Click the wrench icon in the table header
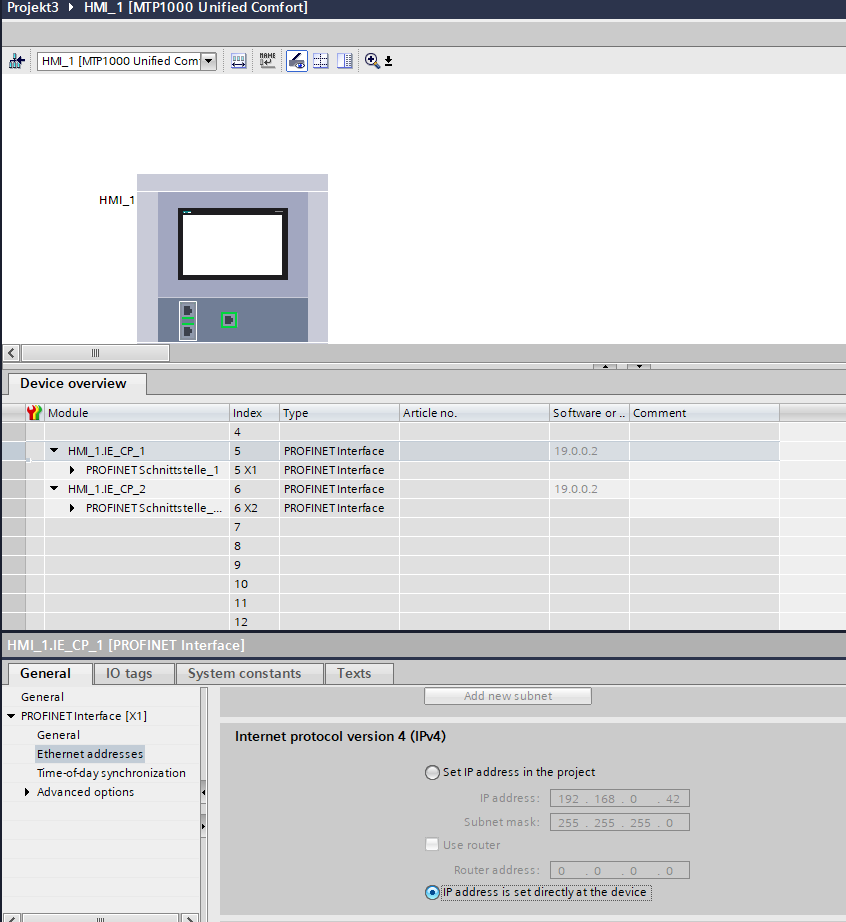 pyautogui.click(x=34, y=413)
